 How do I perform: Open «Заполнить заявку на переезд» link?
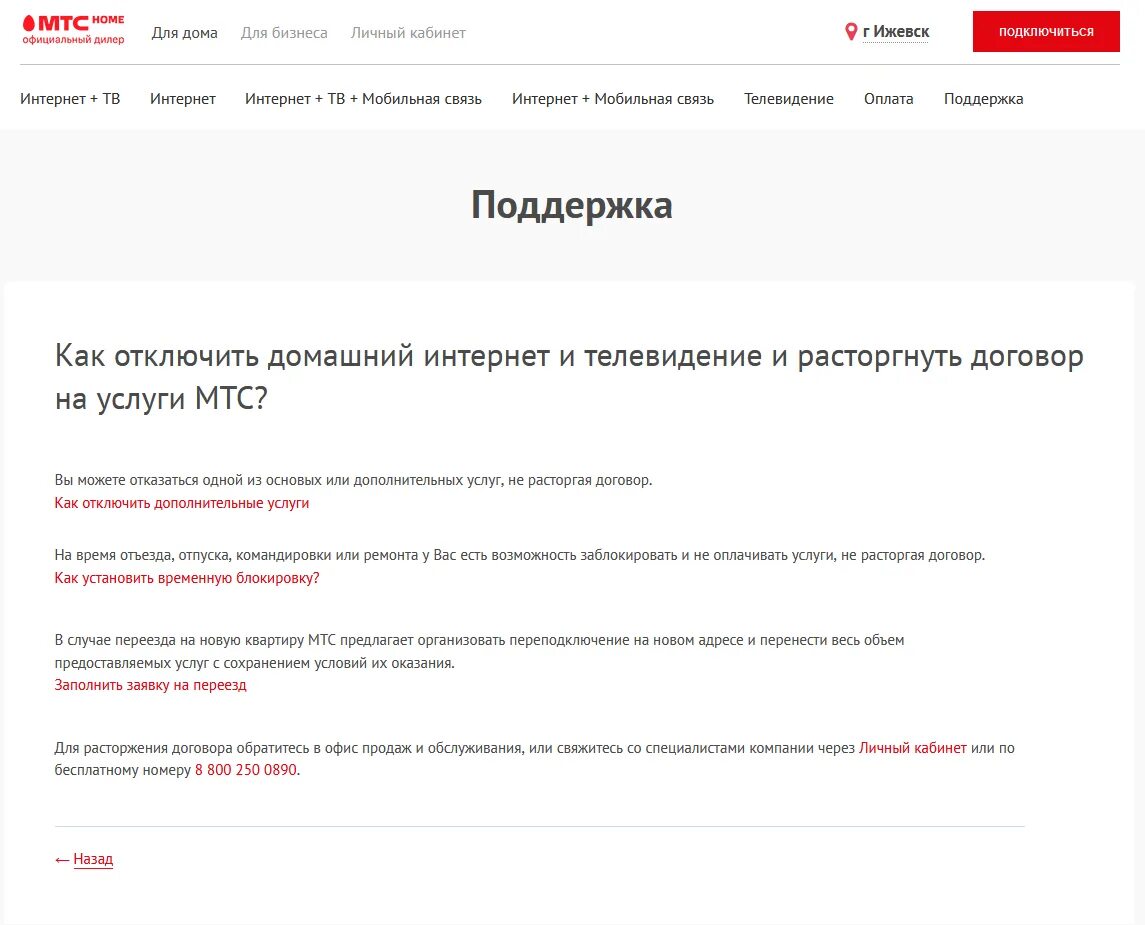(150, 685)
